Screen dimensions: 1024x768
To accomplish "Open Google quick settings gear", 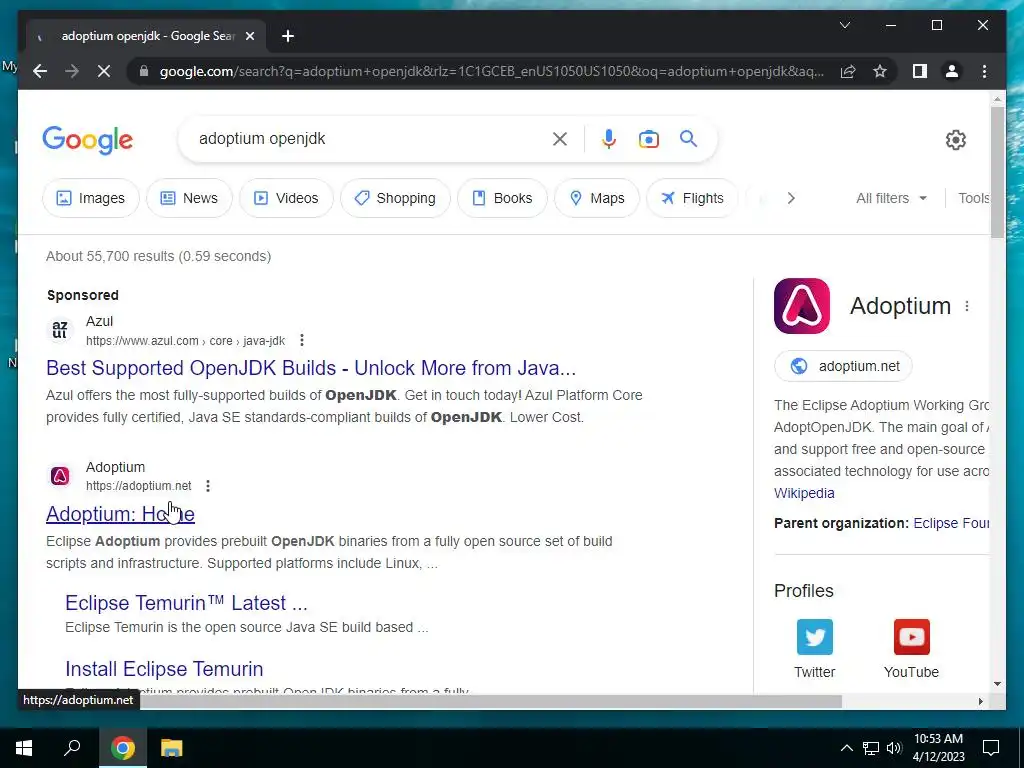I will pos(955,140).
